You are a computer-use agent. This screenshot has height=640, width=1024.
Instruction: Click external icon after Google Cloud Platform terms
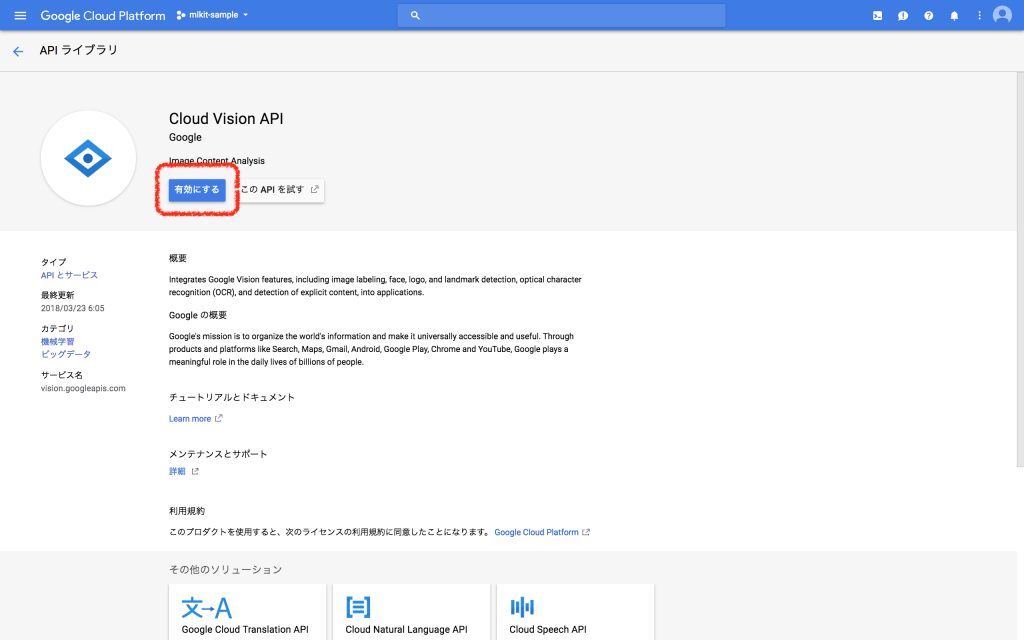click(x=586, y=532)
